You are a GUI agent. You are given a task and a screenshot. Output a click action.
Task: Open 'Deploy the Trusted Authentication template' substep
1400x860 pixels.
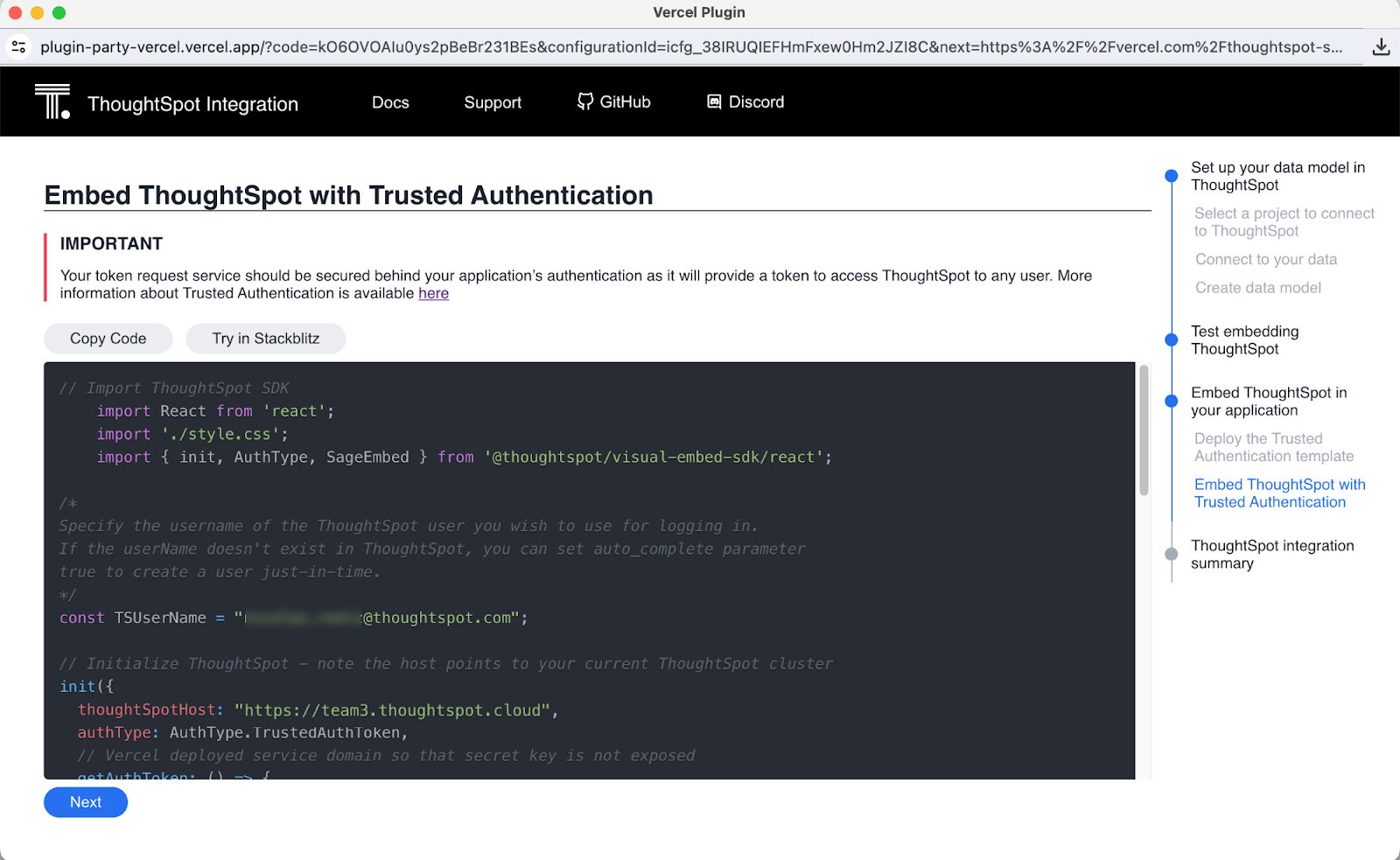1273,447
